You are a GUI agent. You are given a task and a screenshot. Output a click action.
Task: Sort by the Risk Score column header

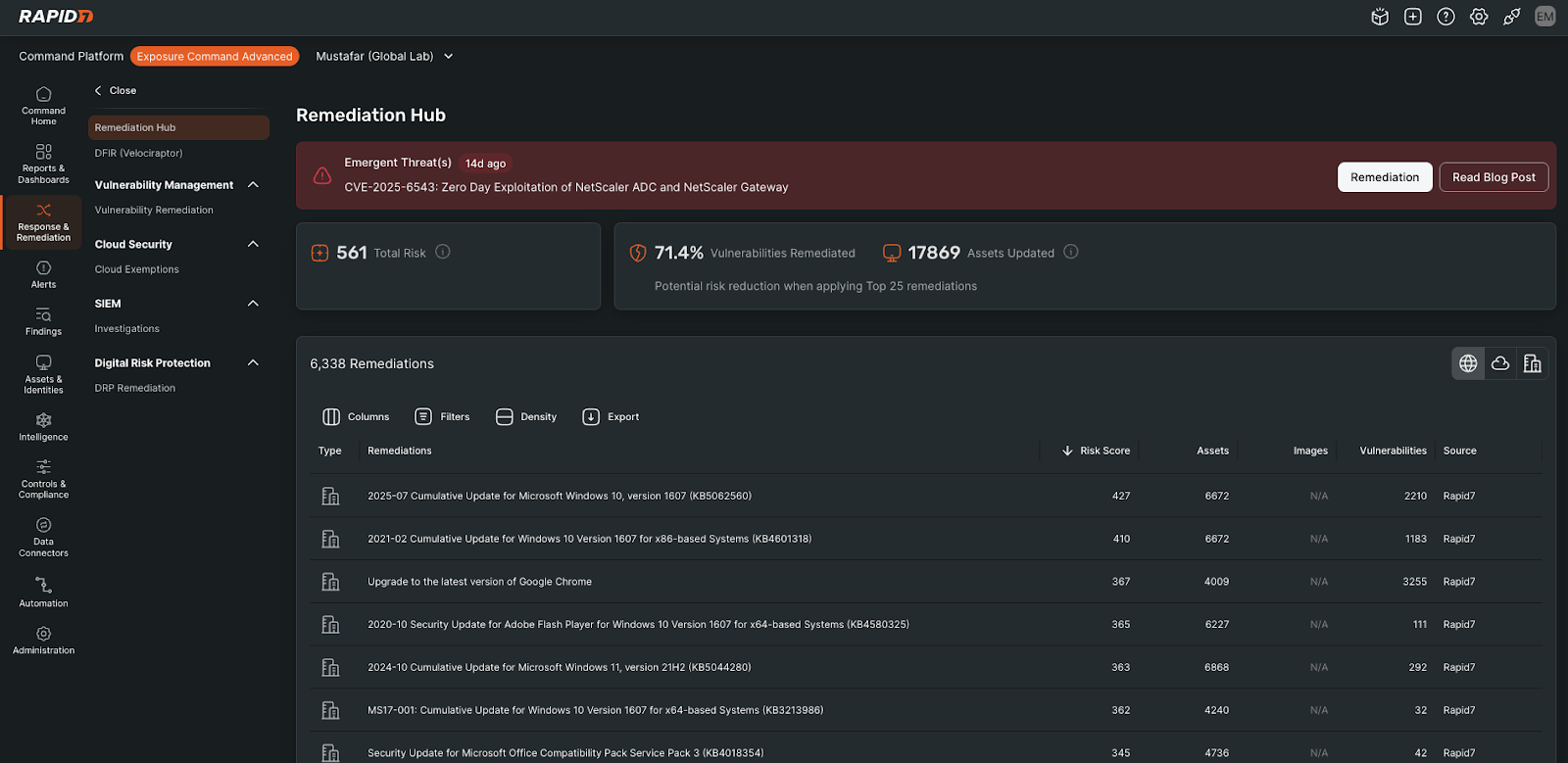click(x=1103, y=451)
